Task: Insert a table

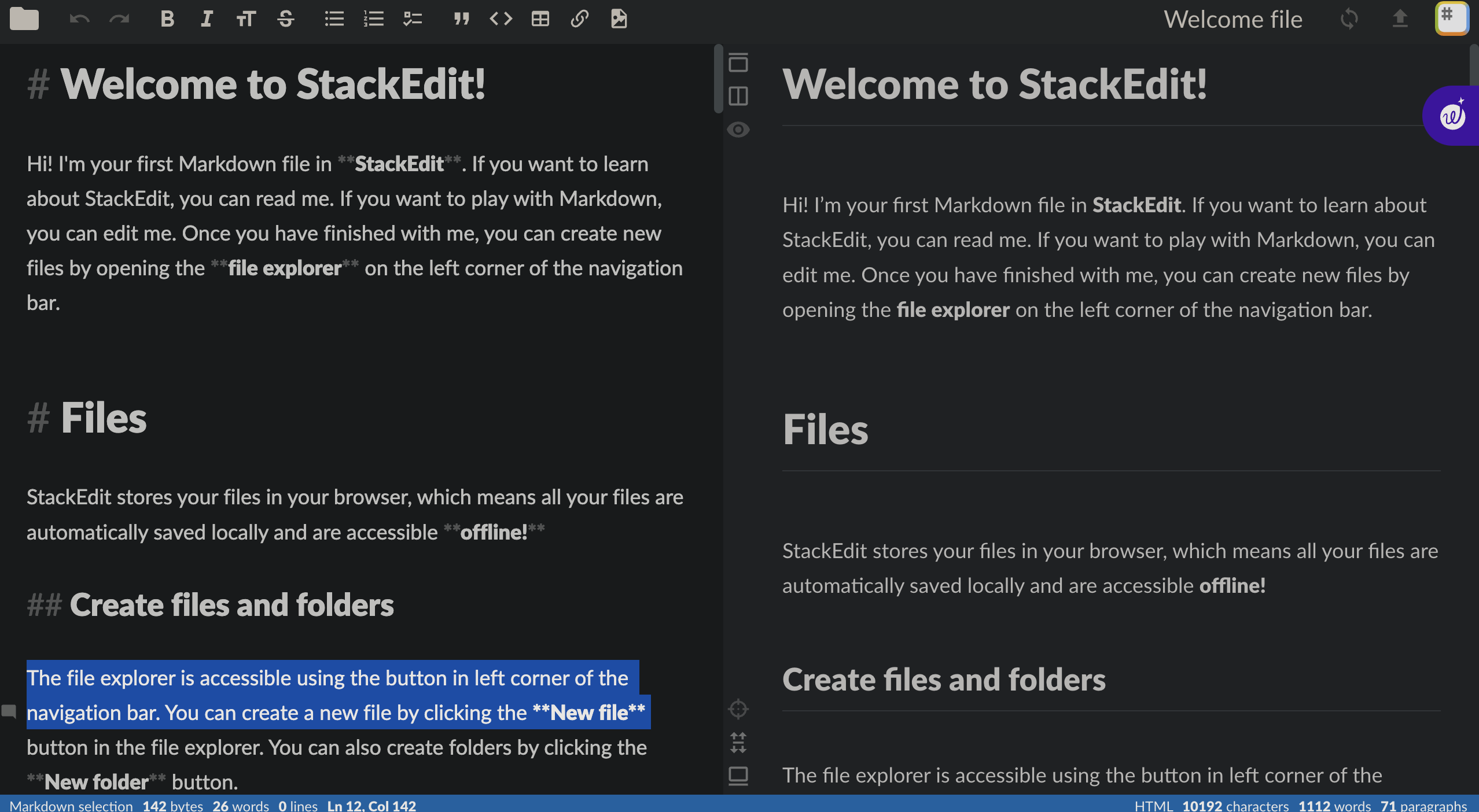Action: pos(540,19)
